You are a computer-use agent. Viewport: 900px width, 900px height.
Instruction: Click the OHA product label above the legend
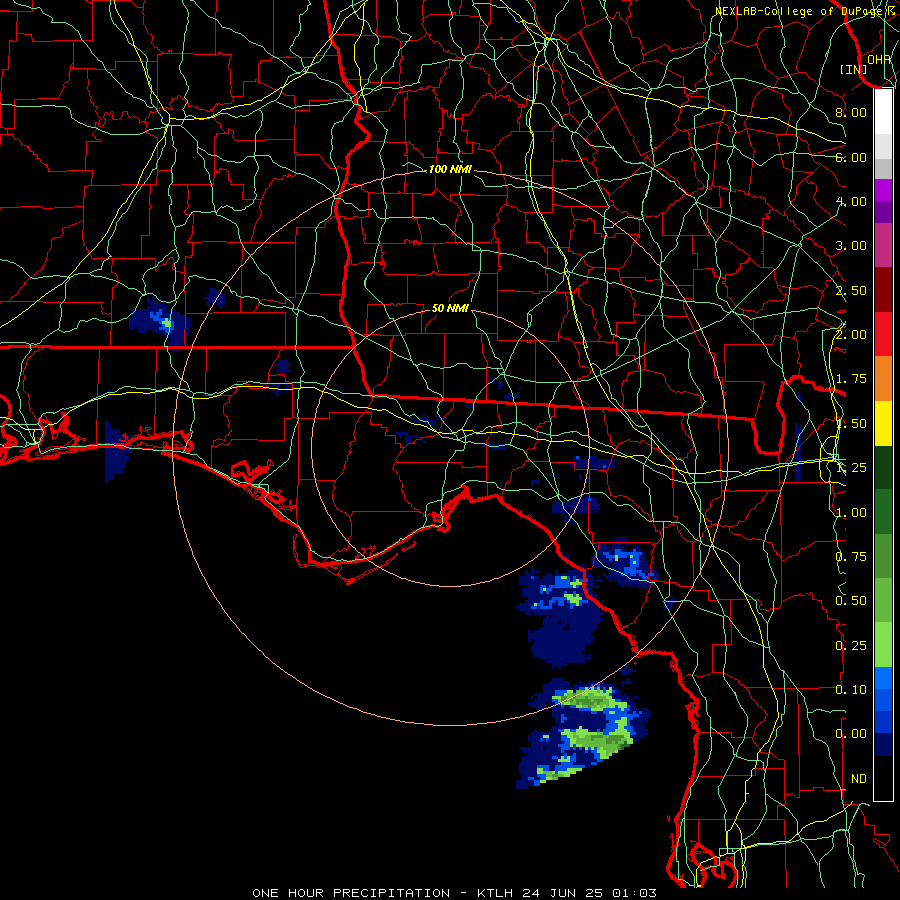point(879,59)
